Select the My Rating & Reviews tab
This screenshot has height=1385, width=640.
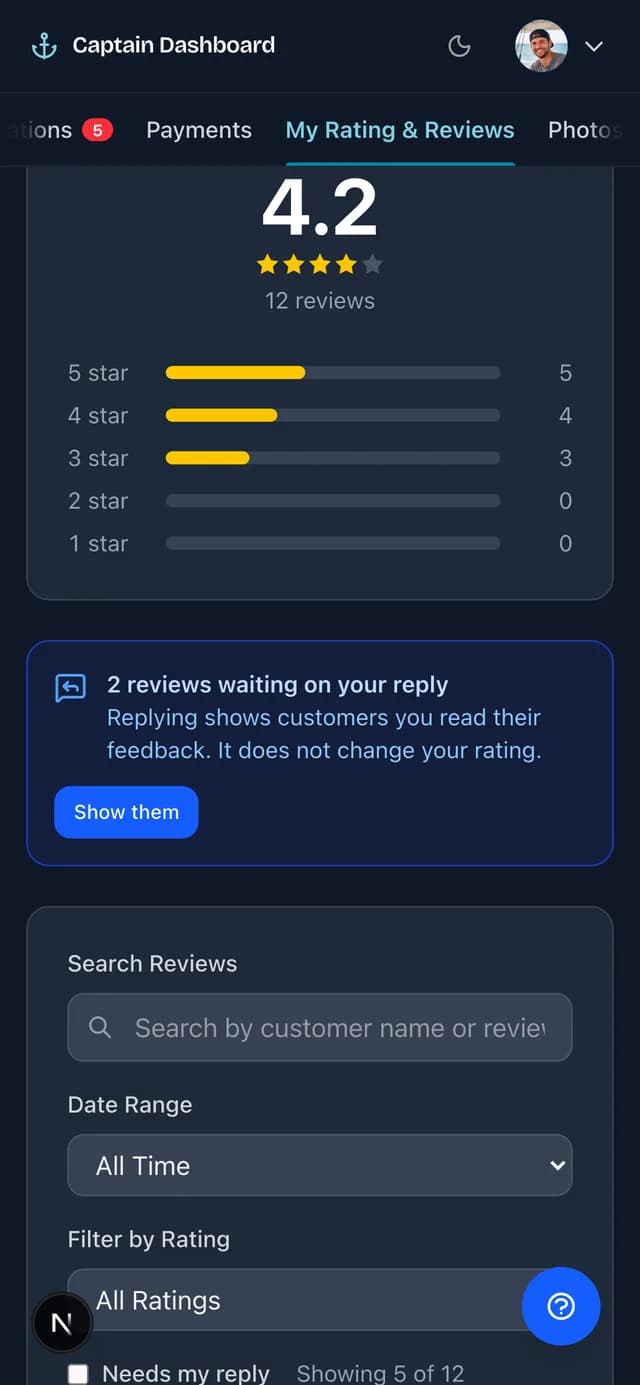pos(400,130)
